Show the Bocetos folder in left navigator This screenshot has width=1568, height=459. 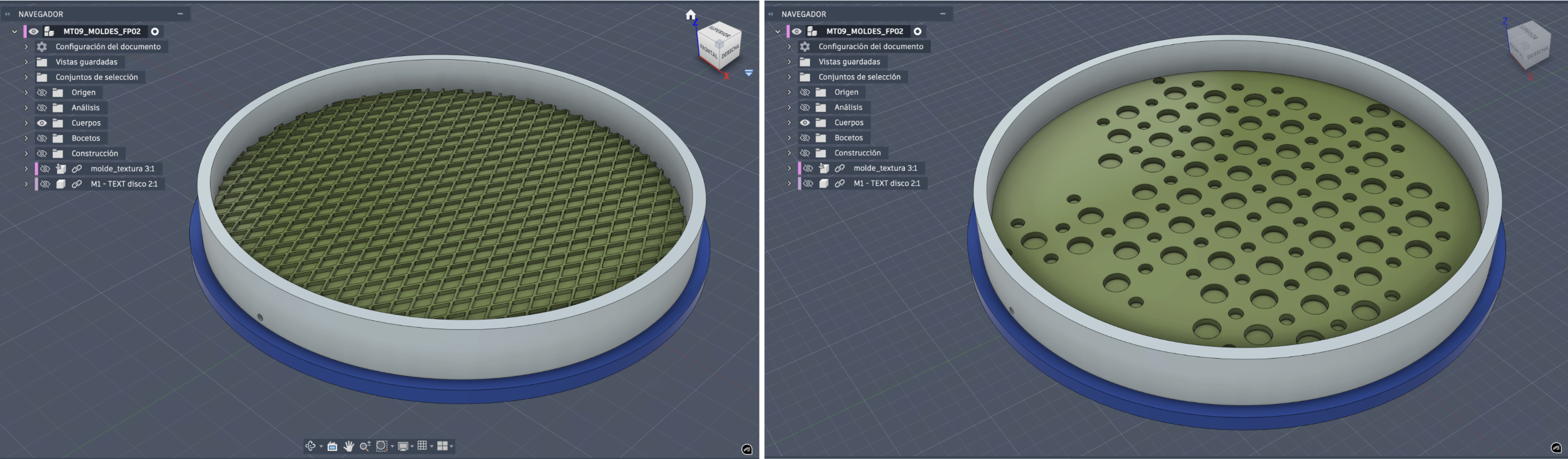42,138
